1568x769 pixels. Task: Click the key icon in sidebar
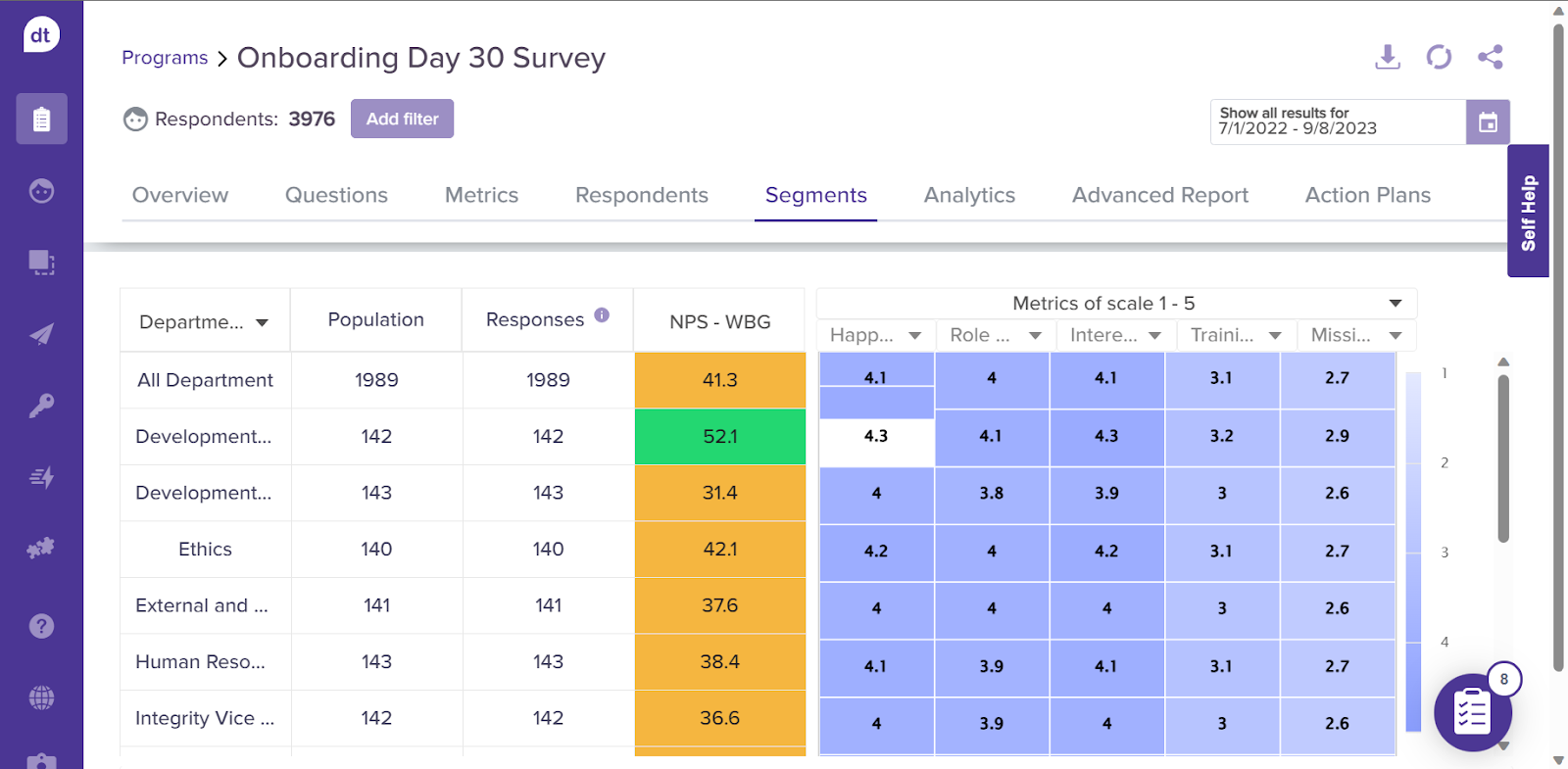[x=41, y=406]
